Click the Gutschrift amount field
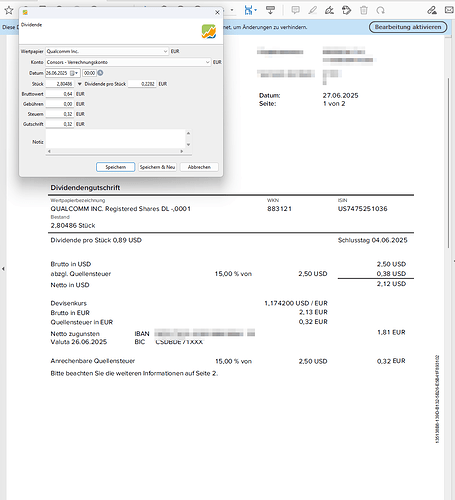The width and height of the screenshot is (455, 500). click(59, 124)
